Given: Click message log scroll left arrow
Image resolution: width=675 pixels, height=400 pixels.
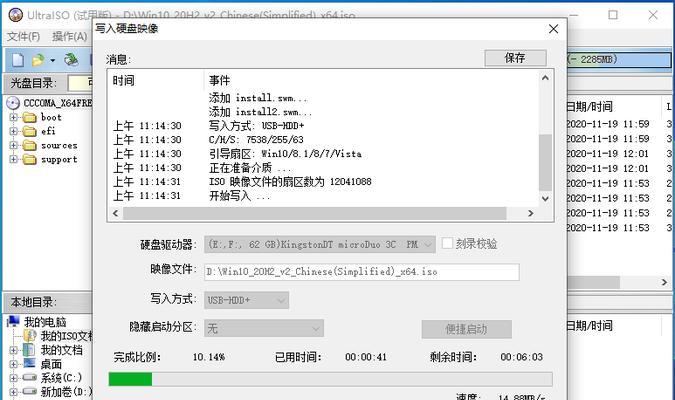Looking at the screenshot, I should coord(115,213).
